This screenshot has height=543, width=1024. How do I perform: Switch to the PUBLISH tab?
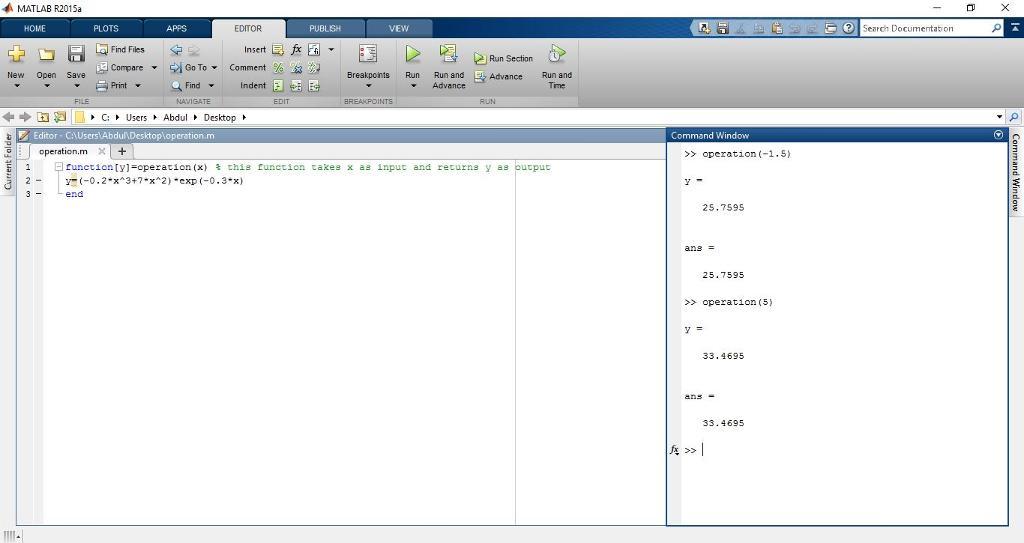point(324,28)
